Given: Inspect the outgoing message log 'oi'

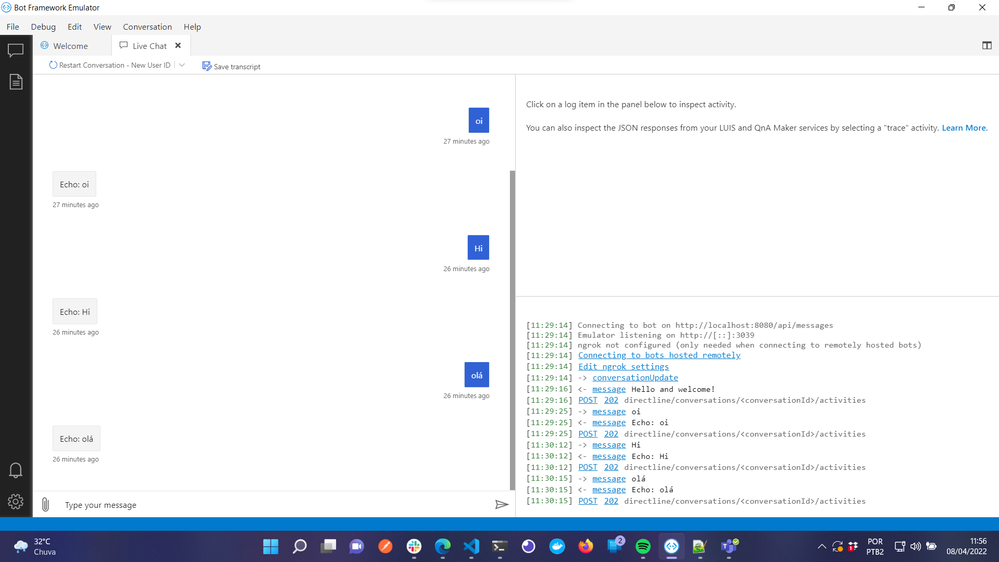Looking at the screenshot, I should (609, 412).
